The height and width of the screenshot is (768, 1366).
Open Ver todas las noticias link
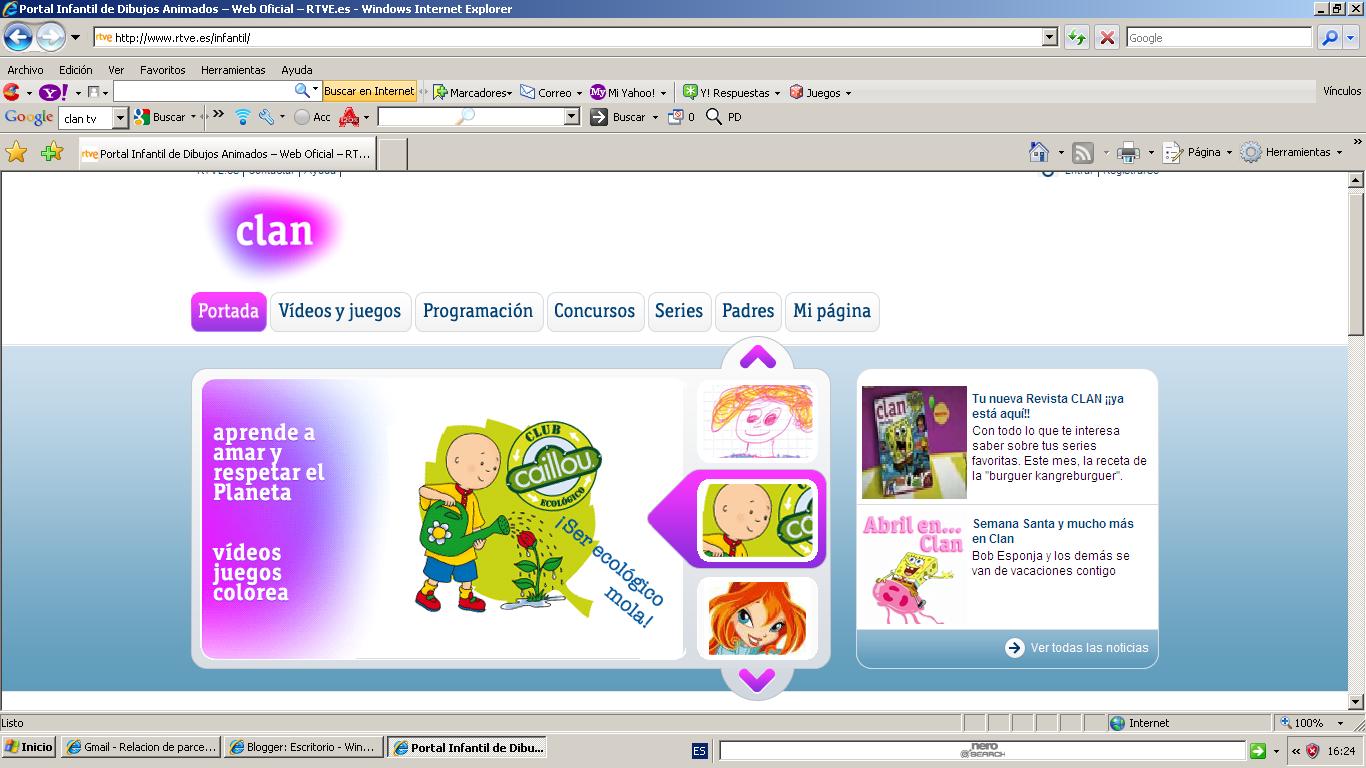tap(1077, 648)
